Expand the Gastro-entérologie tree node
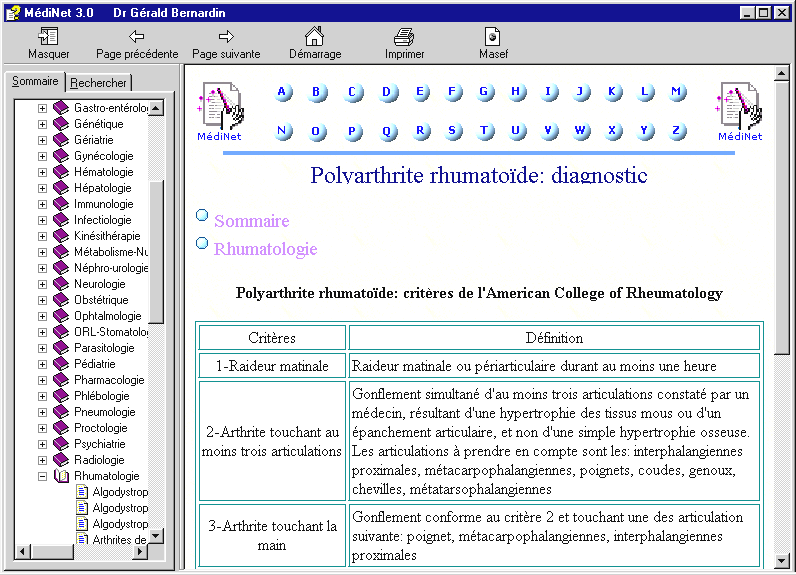Image resolution: width=796 pixels, height=575 pixels. pos(42,108)
